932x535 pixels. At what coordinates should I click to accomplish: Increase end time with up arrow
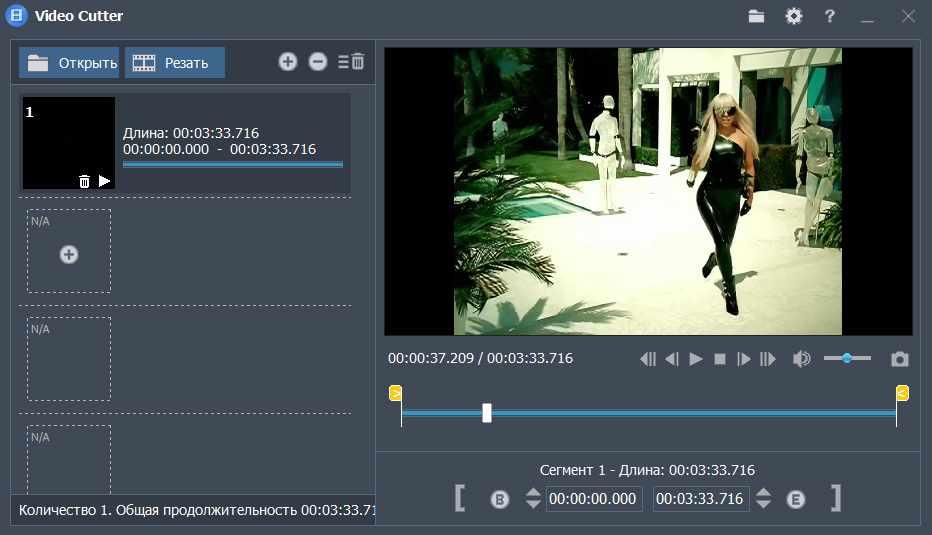tap(764, 492)
